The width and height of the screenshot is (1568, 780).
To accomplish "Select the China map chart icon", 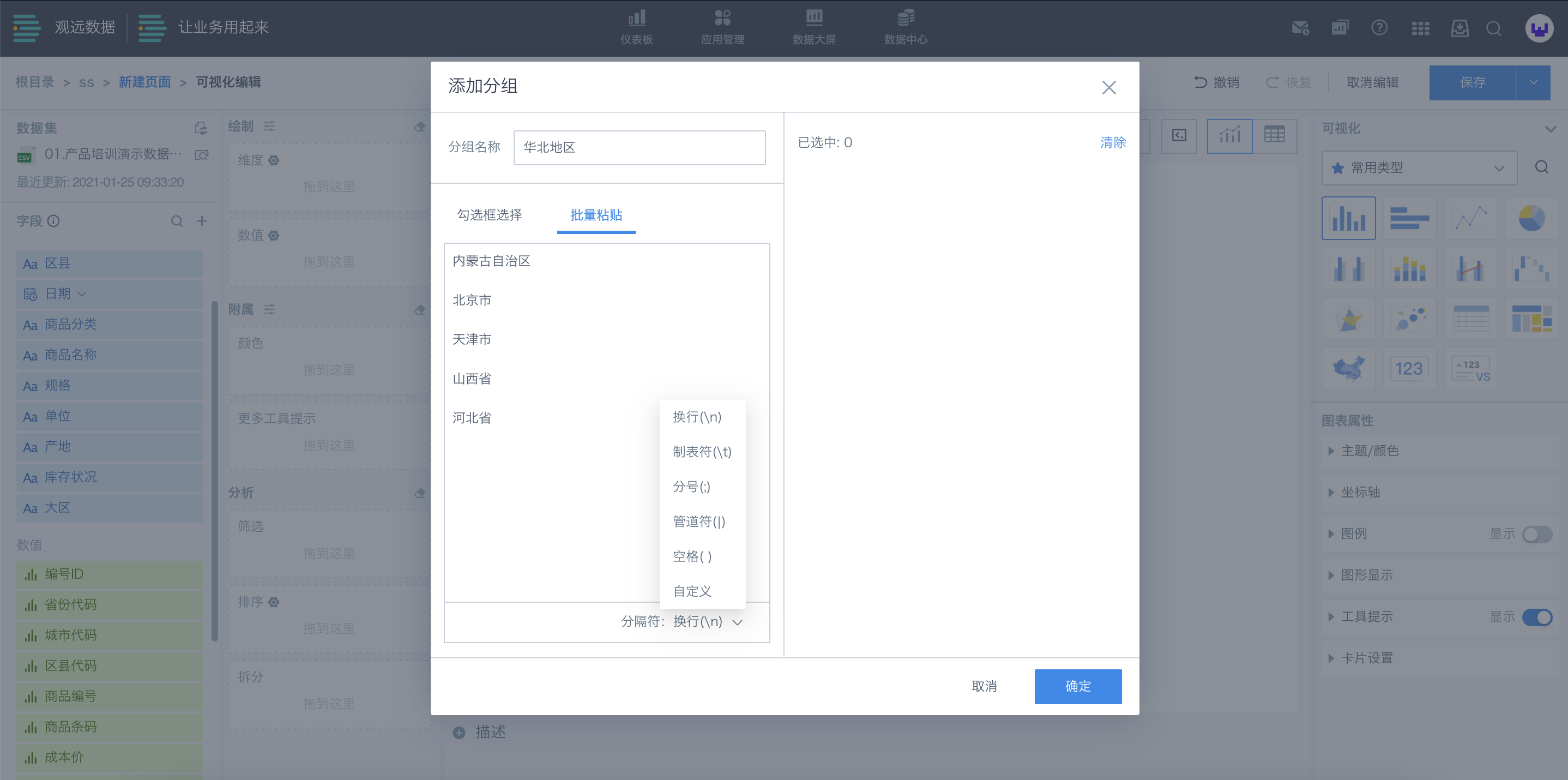I will (1348, 368).
